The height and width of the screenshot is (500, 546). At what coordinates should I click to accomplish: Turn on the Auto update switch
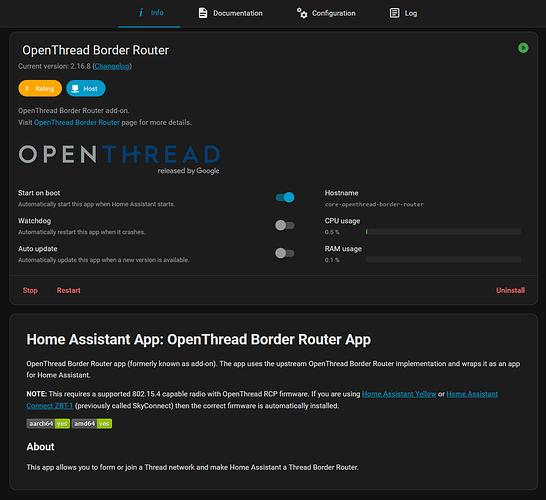285,253
